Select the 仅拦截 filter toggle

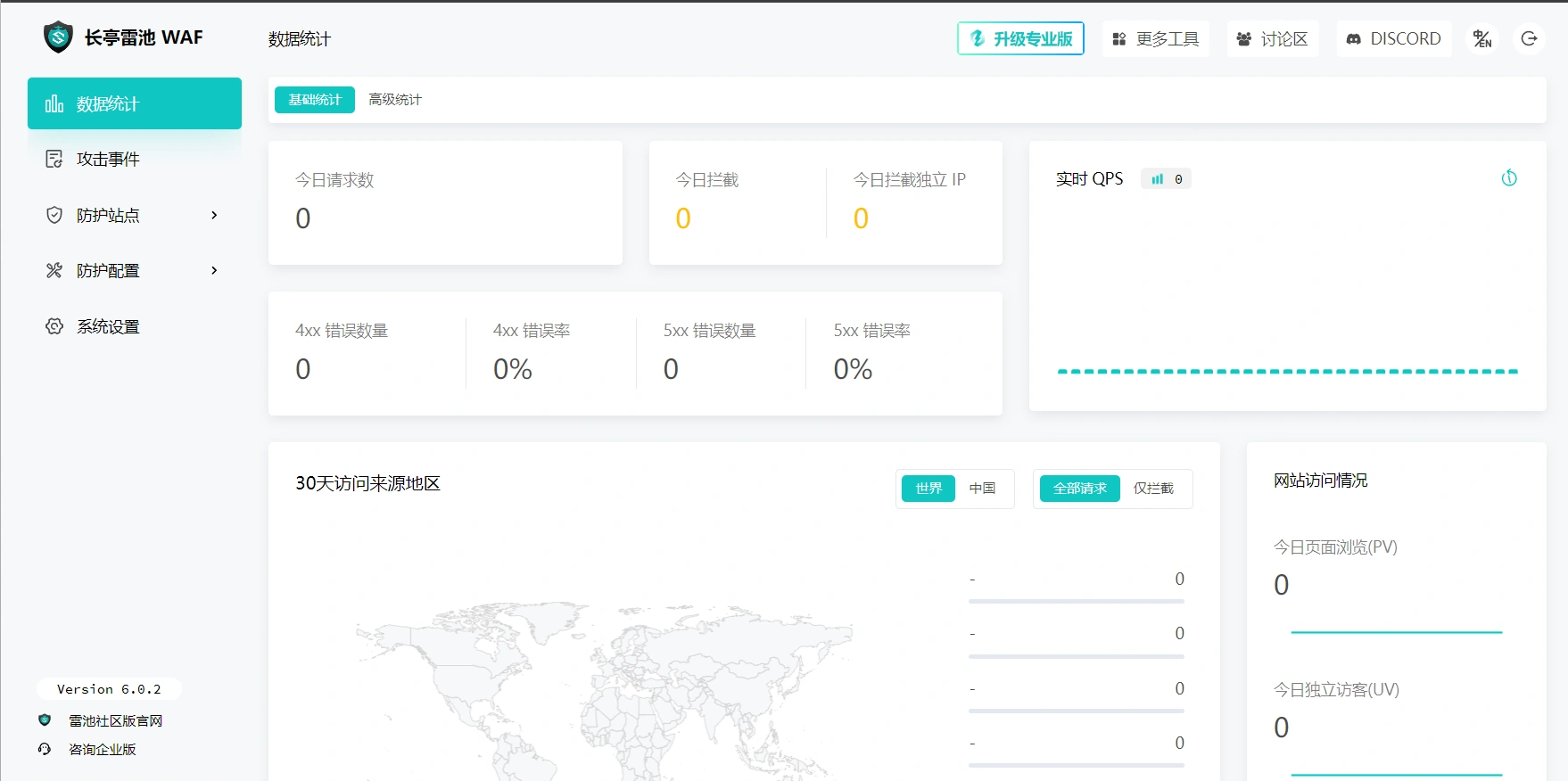coord(1153,489)
